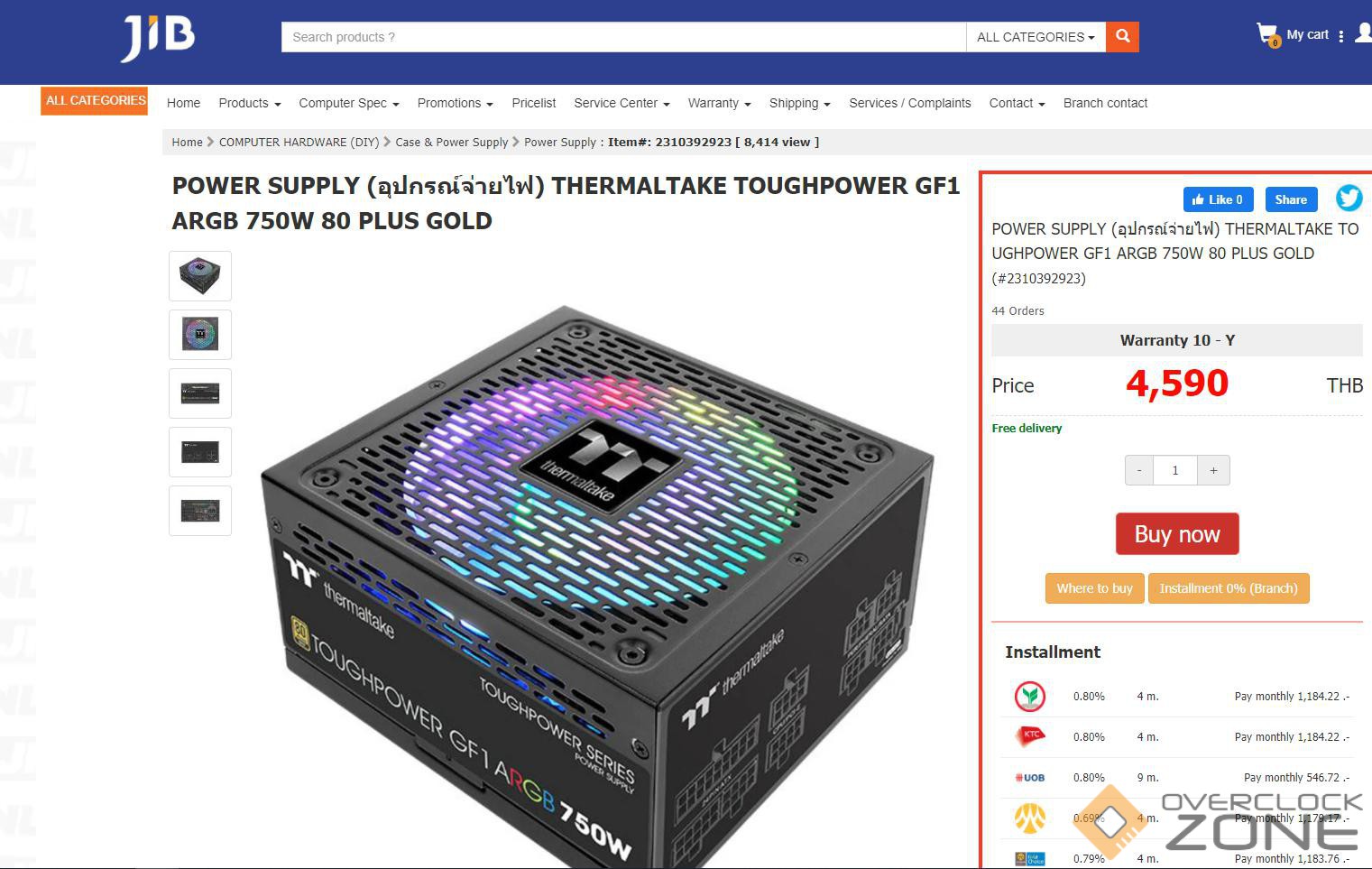Screen dimensions: 1372x869
Task: Open the Pricelist menu item
Action: tap(534, 103)
